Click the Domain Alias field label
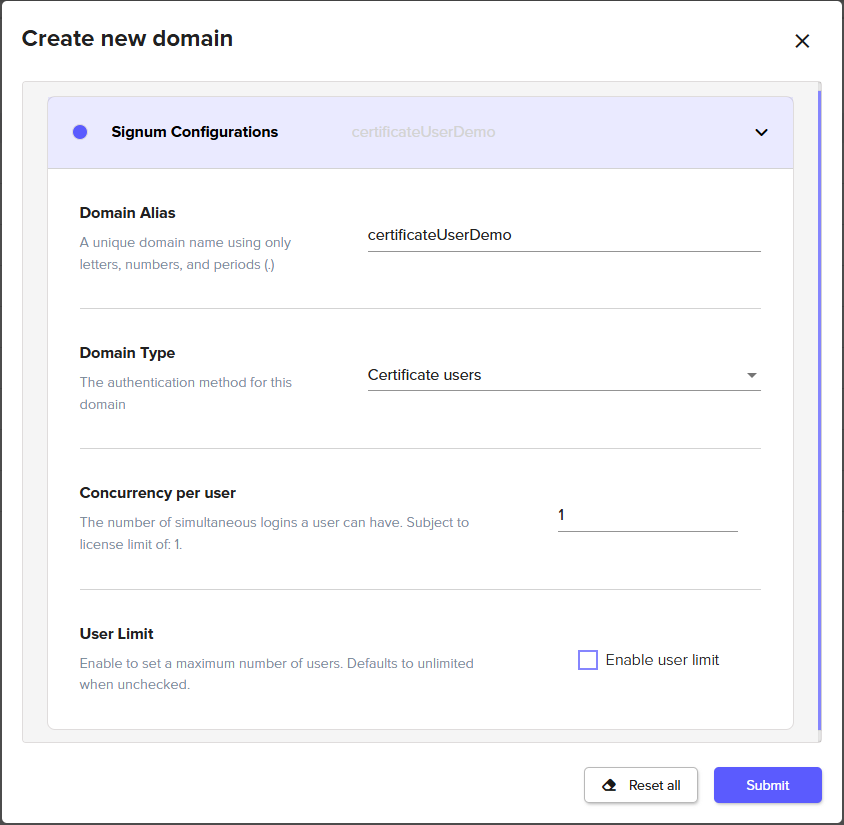This screenshot has height=825, width=844. click(127, 212)
